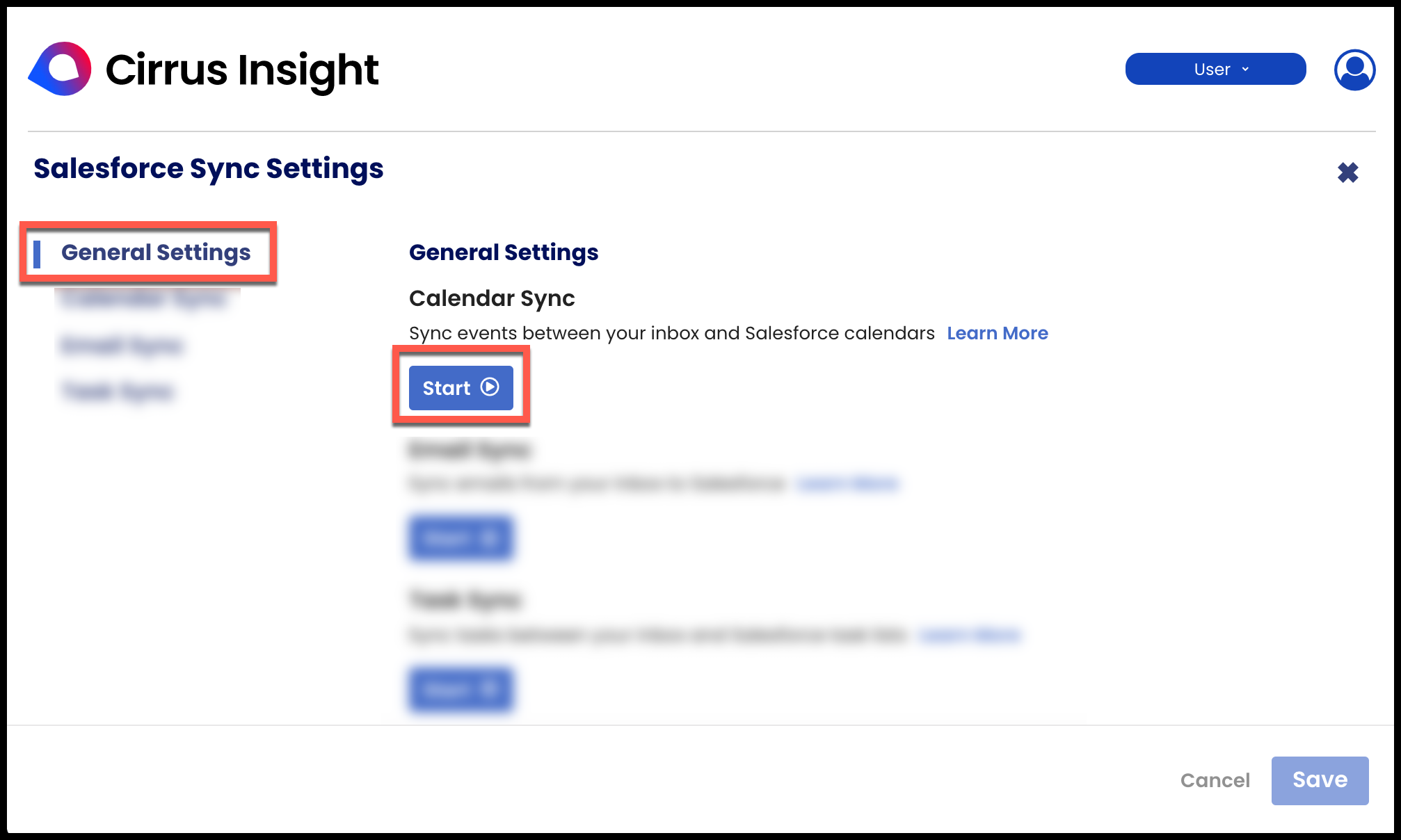The height and width of the screenshot is (840, 1401).
Task: Click the play icon inside Calendar Sync Start
Action: pyautogui.click(x=490, y=387)
